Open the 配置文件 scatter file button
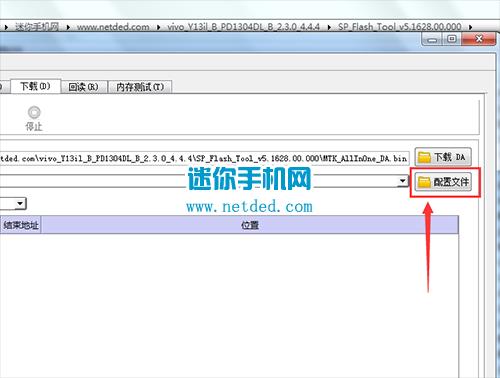Image resolution: width=500 pixels, height=378 pixels. click(x=443, y=182)
